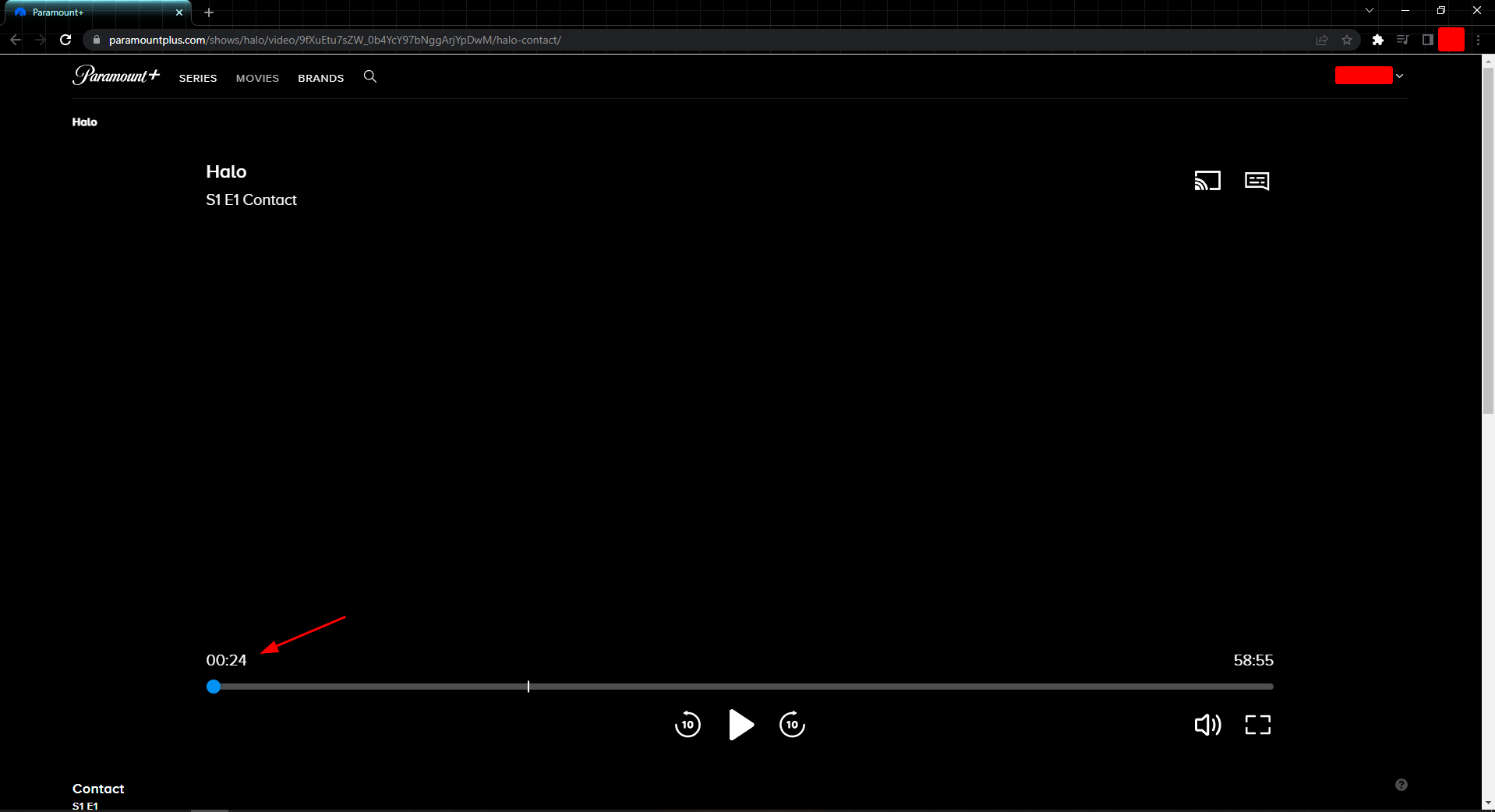Select the Paramount+ browser tab
The image size is (1495, 812).
[97, 12]
